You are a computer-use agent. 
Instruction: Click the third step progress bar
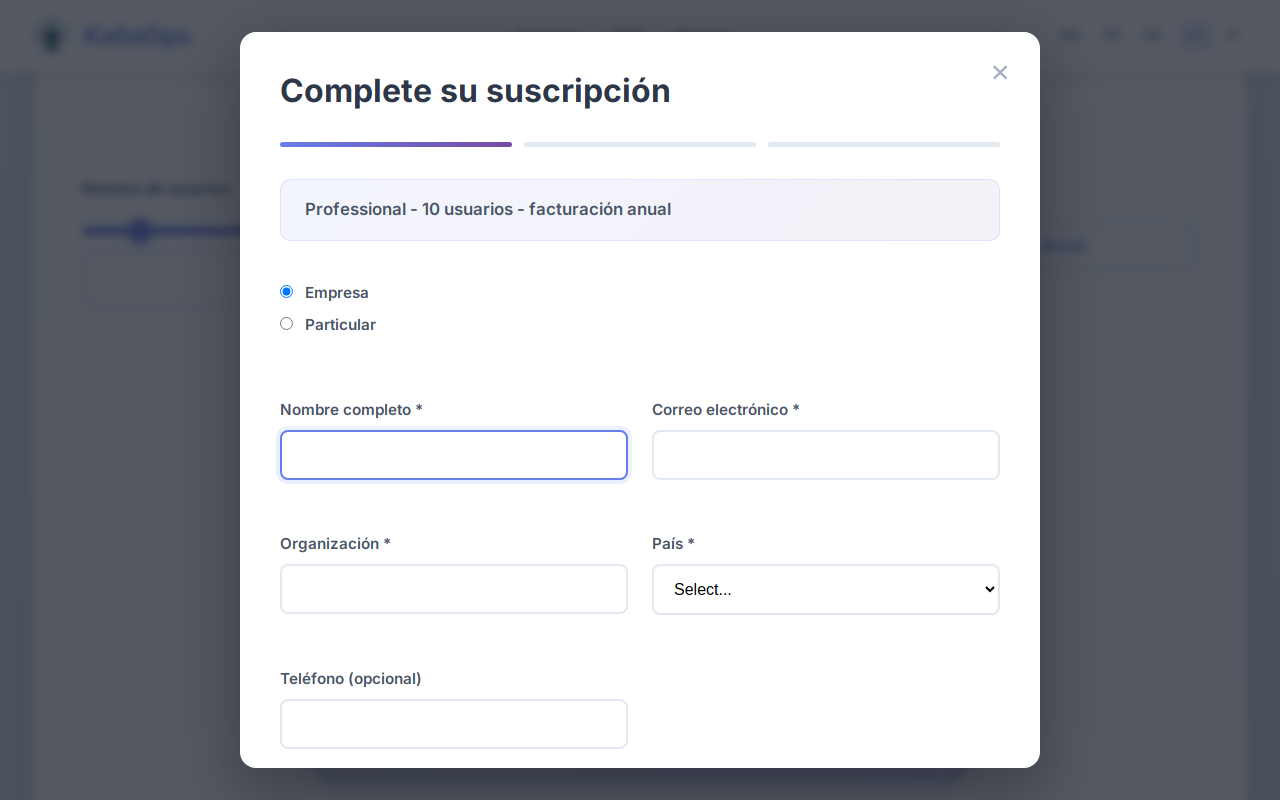(883, 144)
